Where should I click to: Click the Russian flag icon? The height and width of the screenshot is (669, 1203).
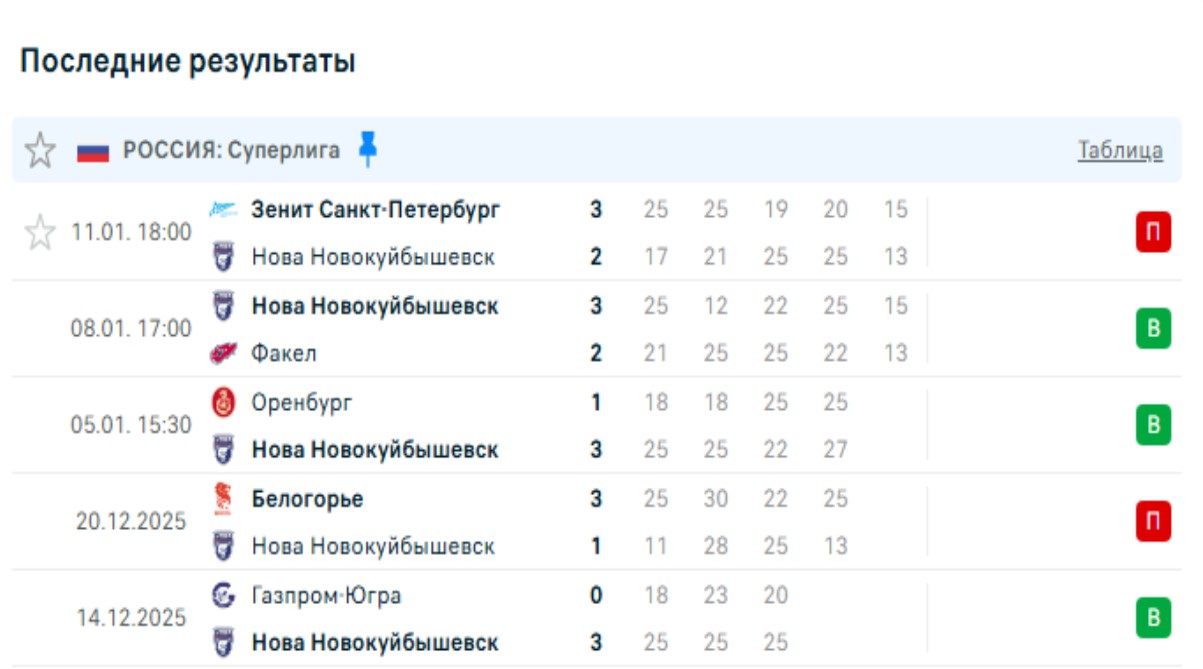pos(93,152)
